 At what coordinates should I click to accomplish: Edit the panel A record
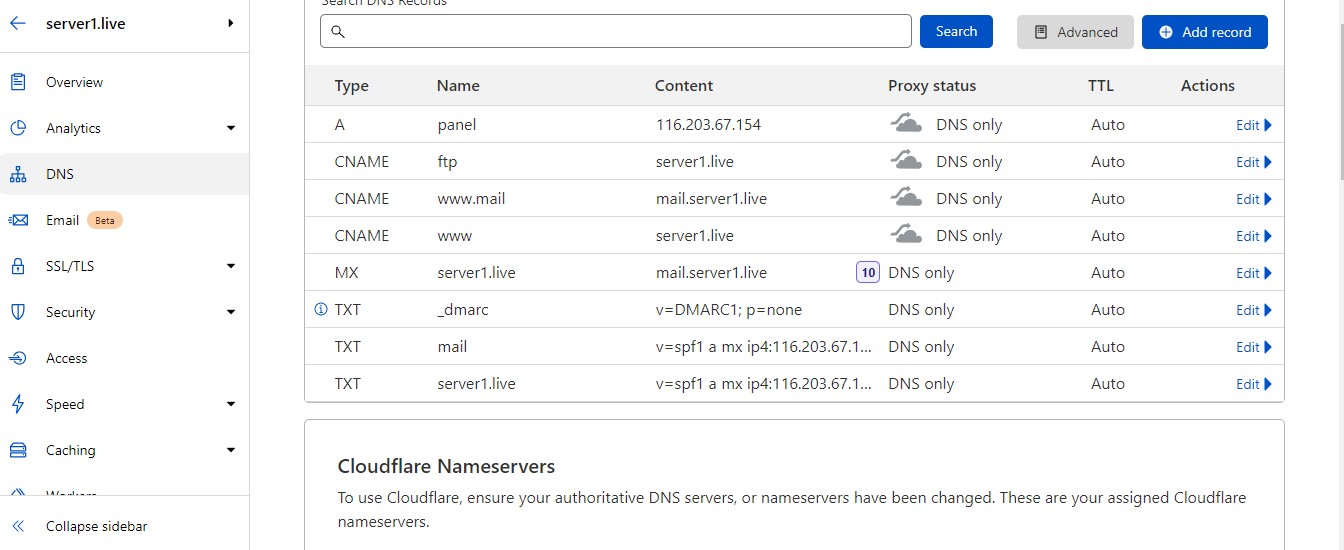point(1254,125)
